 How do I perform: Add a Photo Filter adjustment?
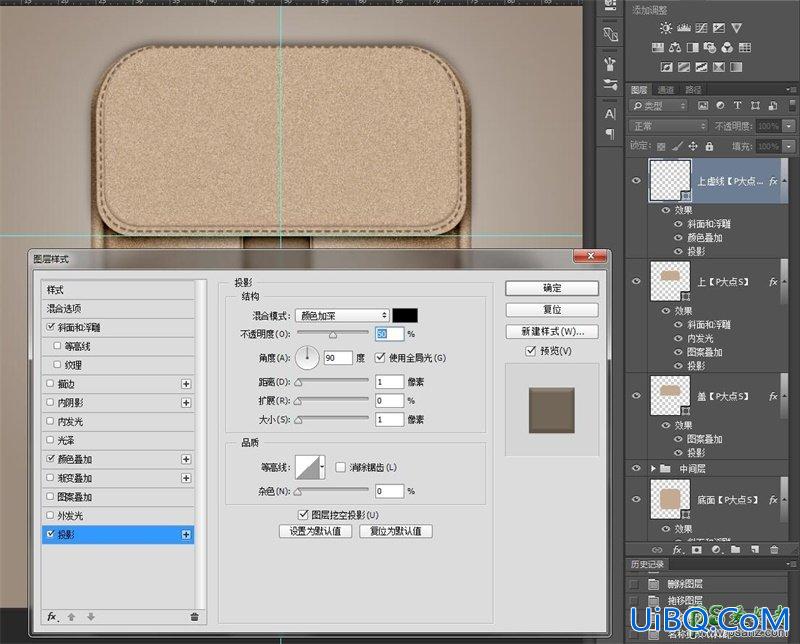point(710,48)
